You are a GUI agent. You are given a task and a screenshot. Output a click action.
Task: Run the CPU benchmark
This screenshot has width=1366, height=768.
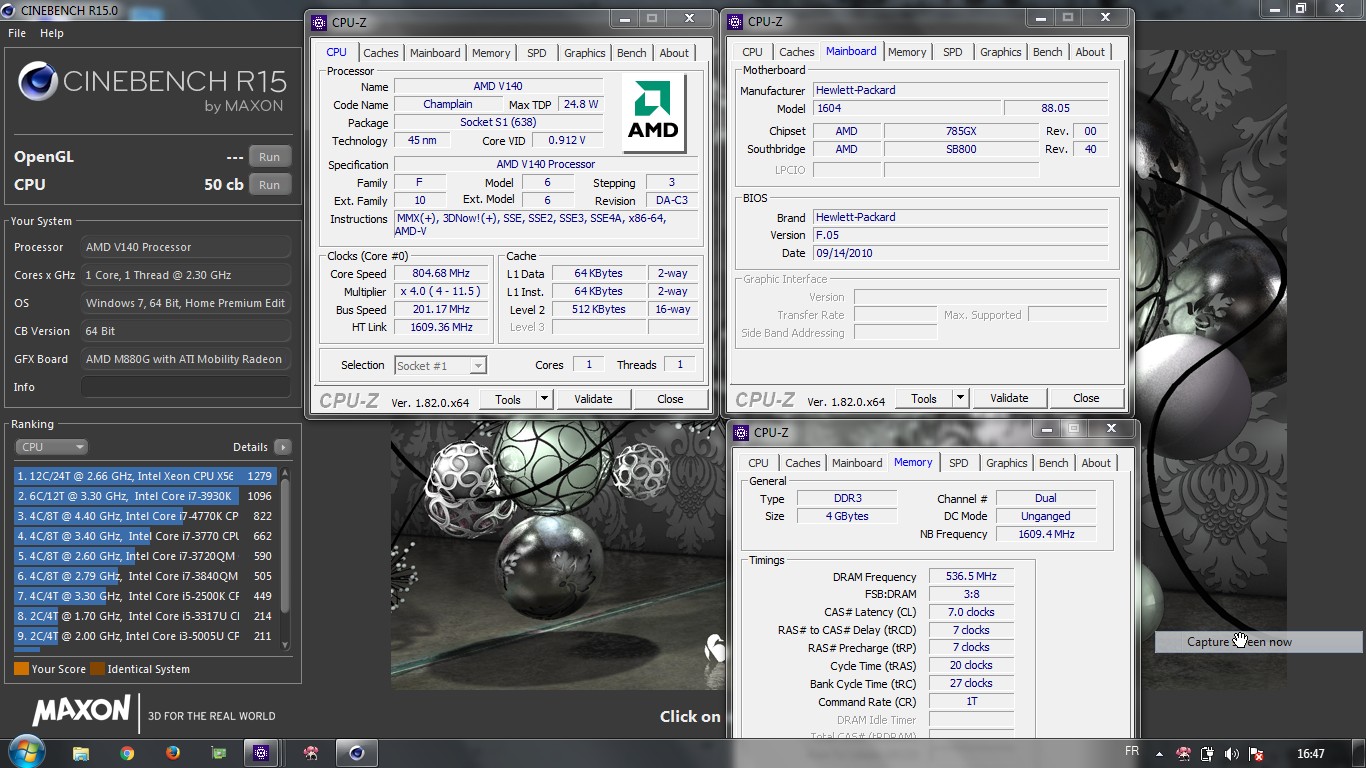click(269, 185)
